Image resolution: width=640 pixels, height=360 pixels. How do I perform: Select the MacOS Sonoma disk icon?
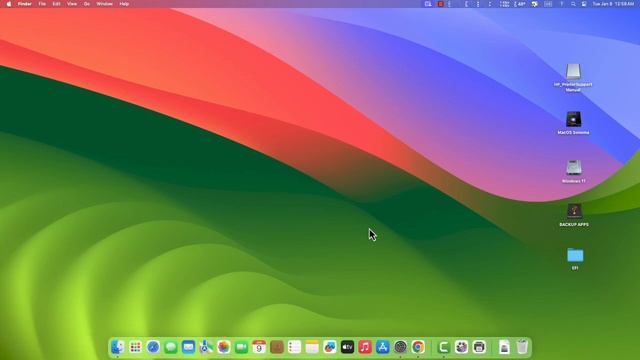[573, 120]
